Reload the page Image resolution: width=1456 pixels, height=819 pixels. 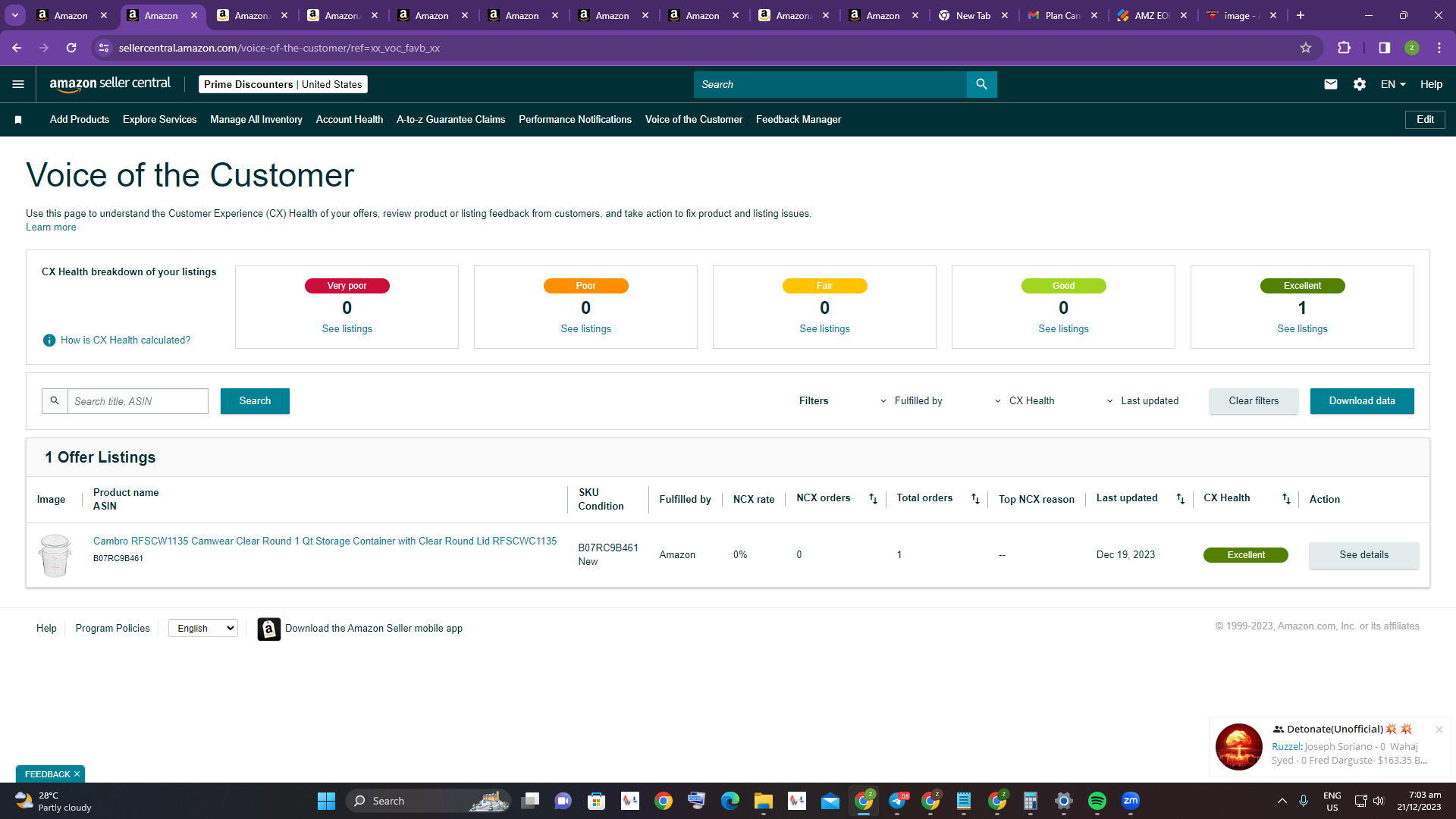[x=71, y=48]
